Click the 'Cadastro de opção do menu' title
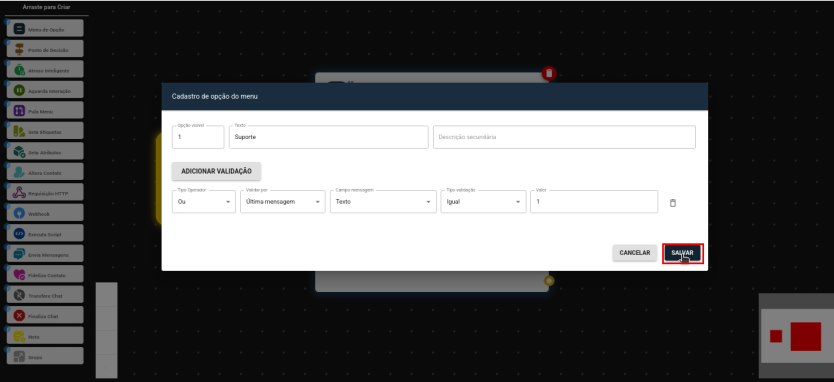The image size is (834, 382). click(215, 97)
